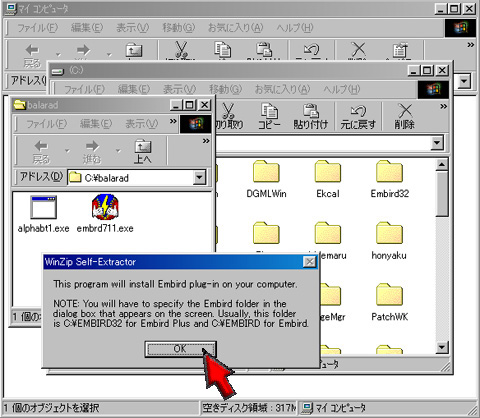Viewport: 480px width, 418px height.
Task: Click the Back arrow in the My Computer window
Action: (x=32, y=50)
